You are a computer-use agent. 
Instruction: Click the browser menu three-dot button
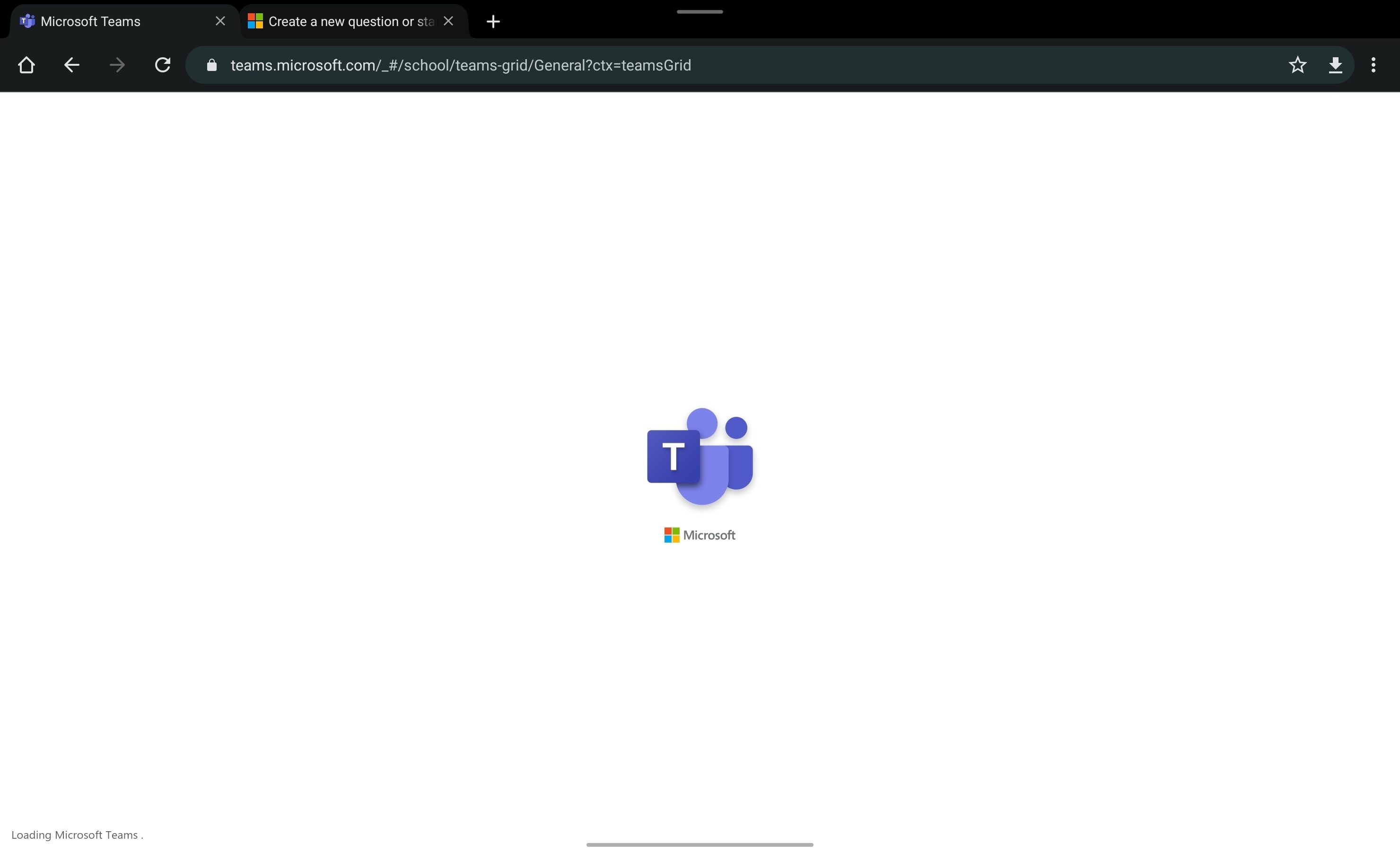[1374, 65]
